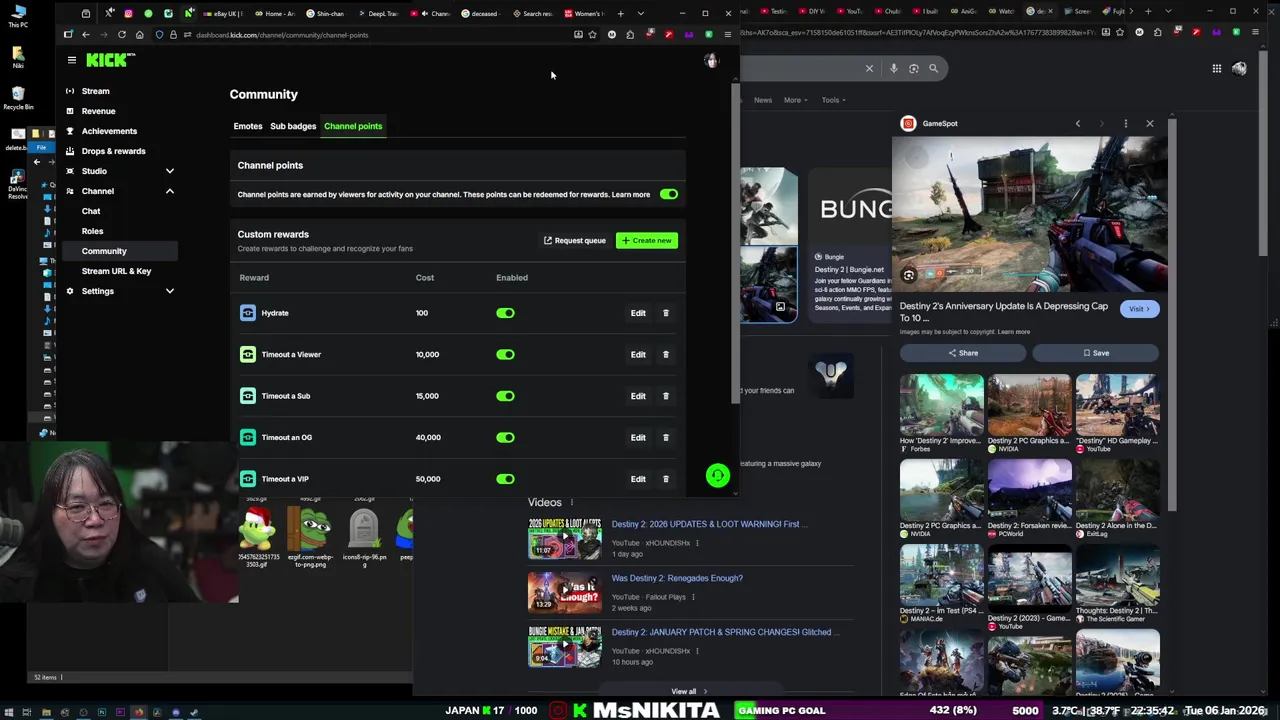The width and height of the screenshot is (1280, 720).
Task: Open GameSpot preview more options menu
Action: coord(1125,124)
